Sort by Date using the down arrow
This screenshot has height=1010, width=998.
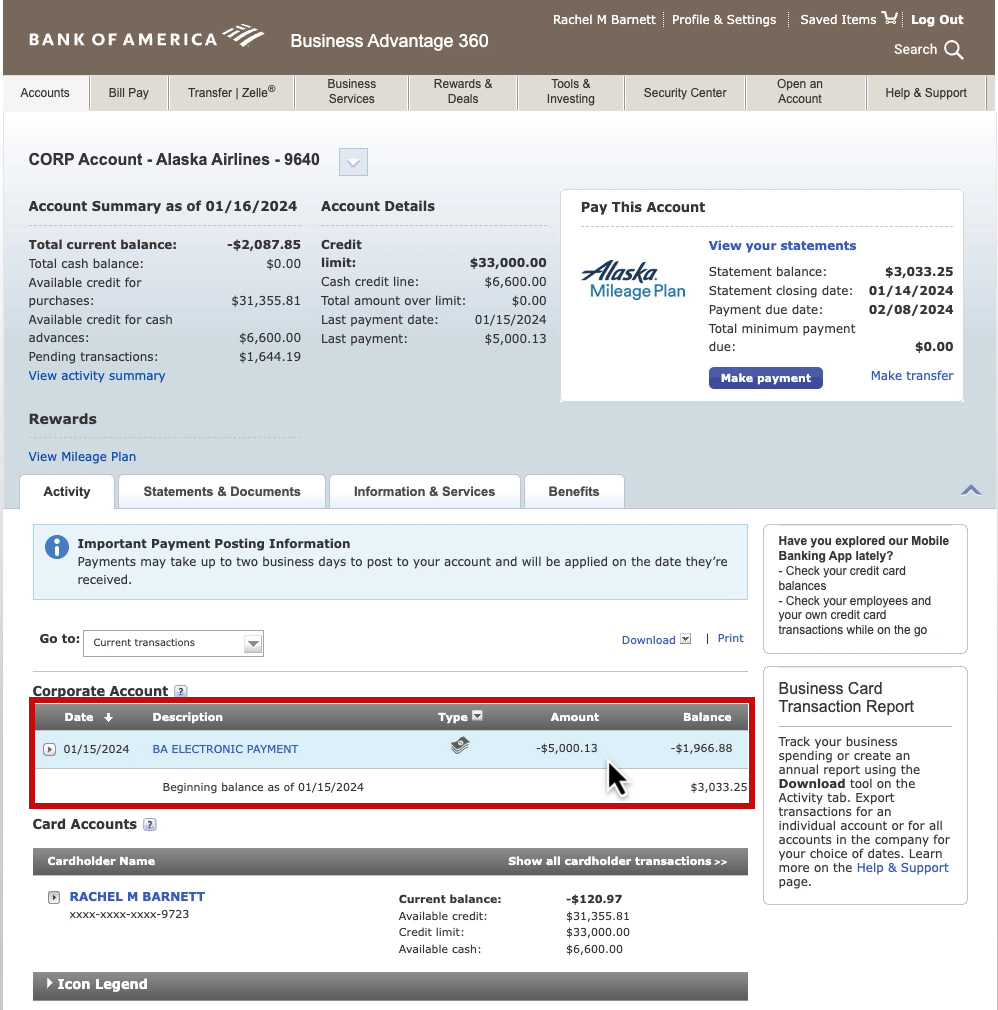pyautogui.click(x=108, y=717)
